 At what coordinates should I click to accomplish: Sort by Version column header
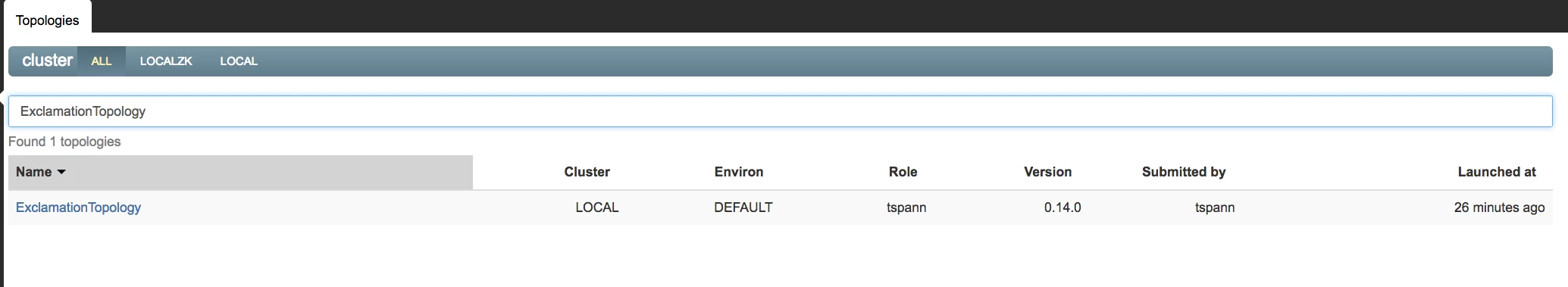pos(1047,172)
